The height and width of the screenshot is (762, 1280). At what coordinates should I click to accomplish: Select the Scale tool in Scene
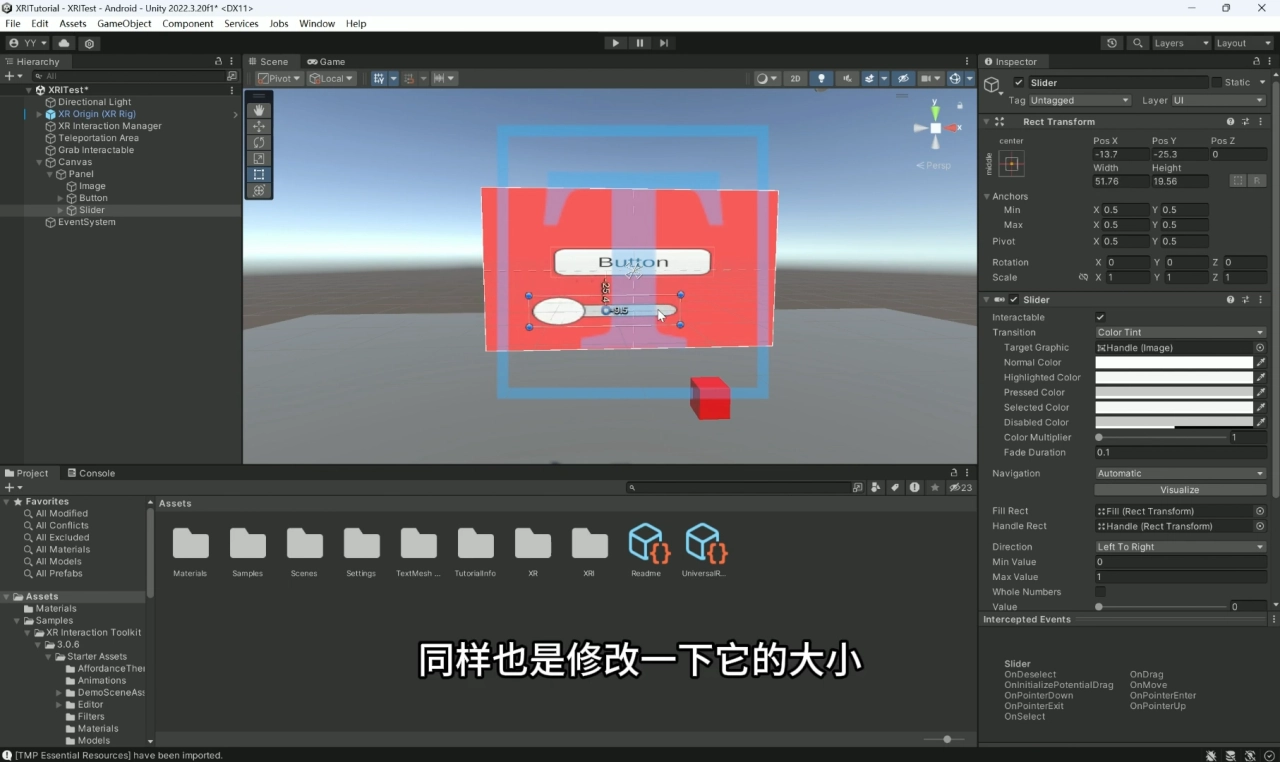(259, 158)
